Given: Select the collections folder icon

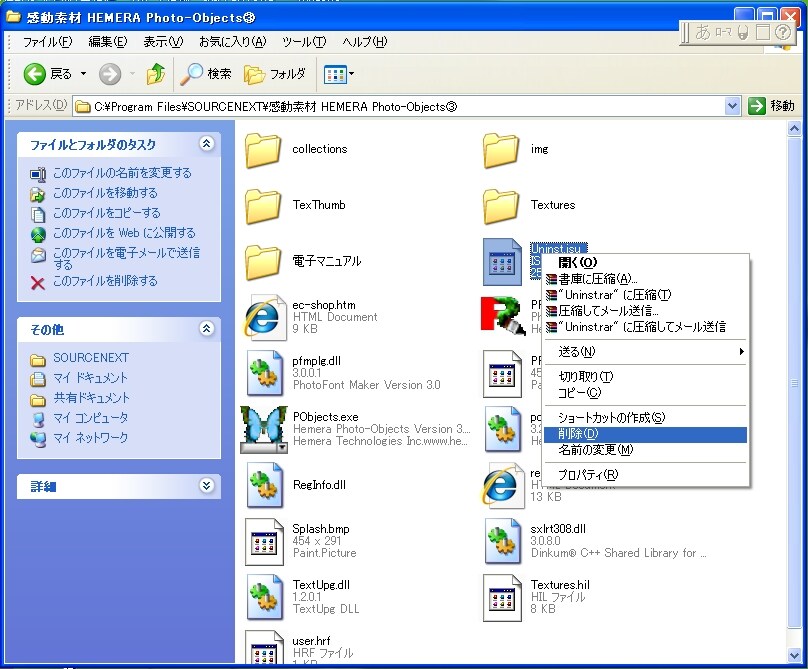Looking at the screenshot, I should (263, 150).
